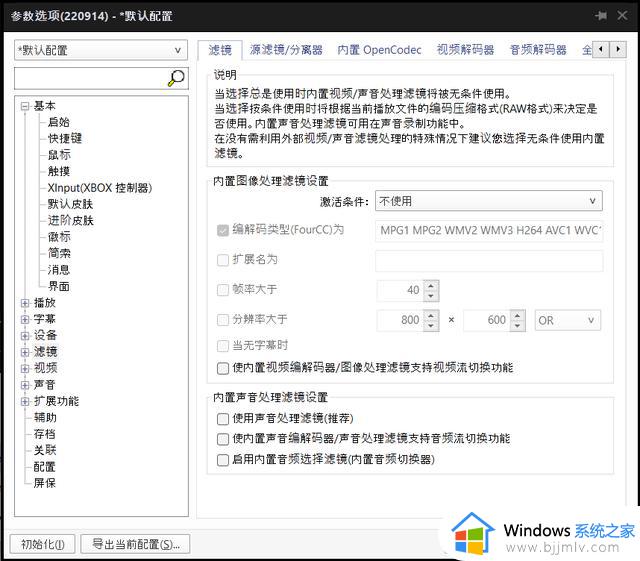Expand the 字幕 tree node
Viewport: 640px width, 561px height.
tap(25, 319)
